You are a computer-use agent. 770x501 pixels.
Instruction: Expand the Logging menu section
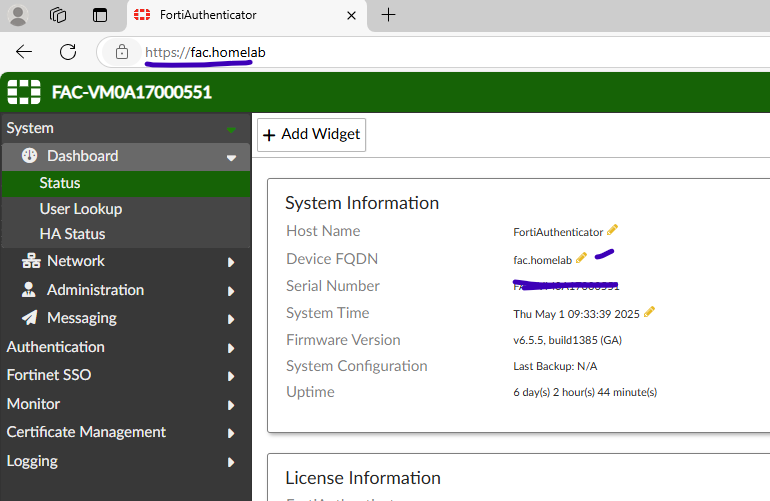point(231,462)
